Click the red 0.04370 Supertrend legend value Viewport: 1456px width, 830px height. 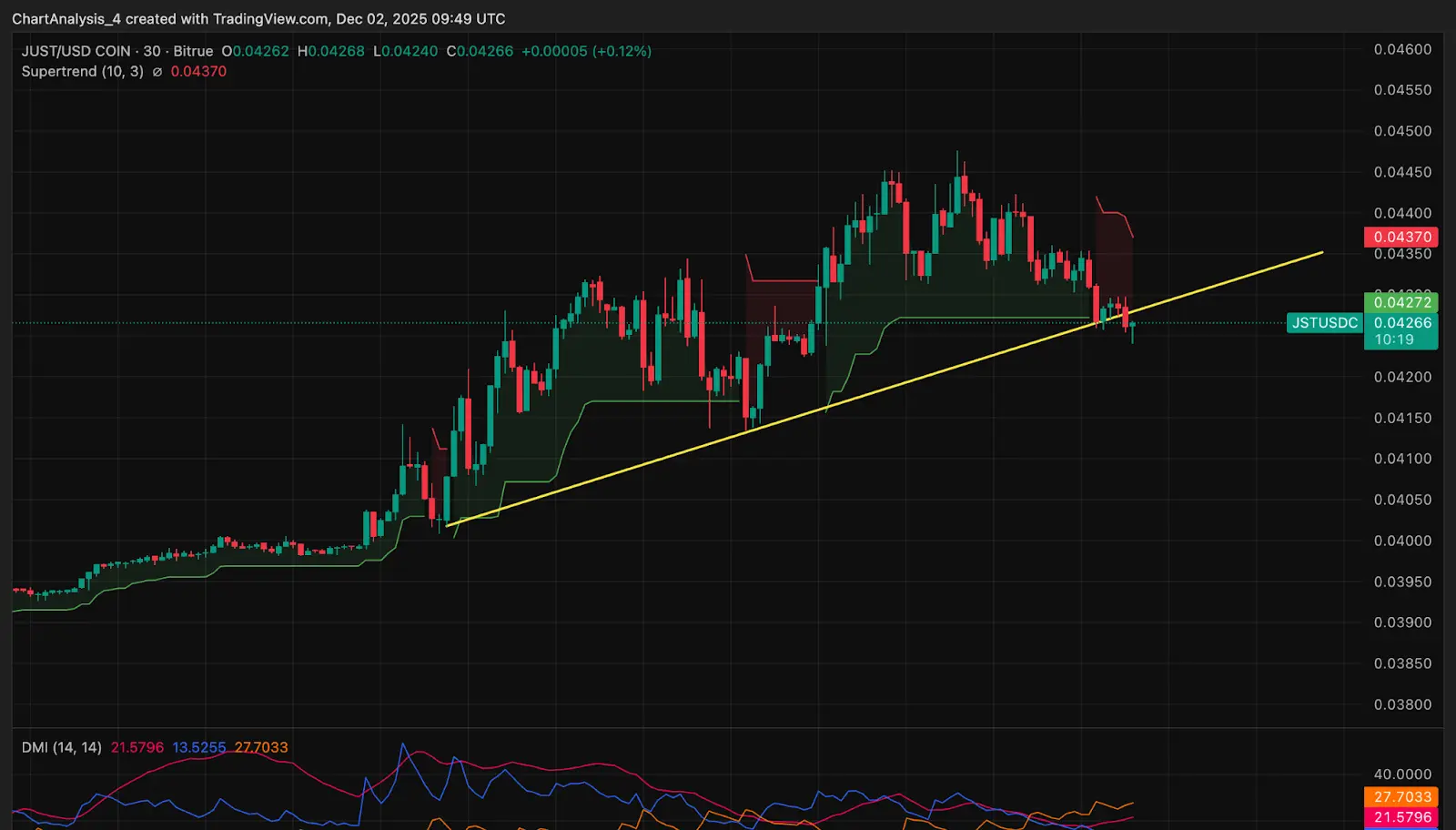pos(198,71)
